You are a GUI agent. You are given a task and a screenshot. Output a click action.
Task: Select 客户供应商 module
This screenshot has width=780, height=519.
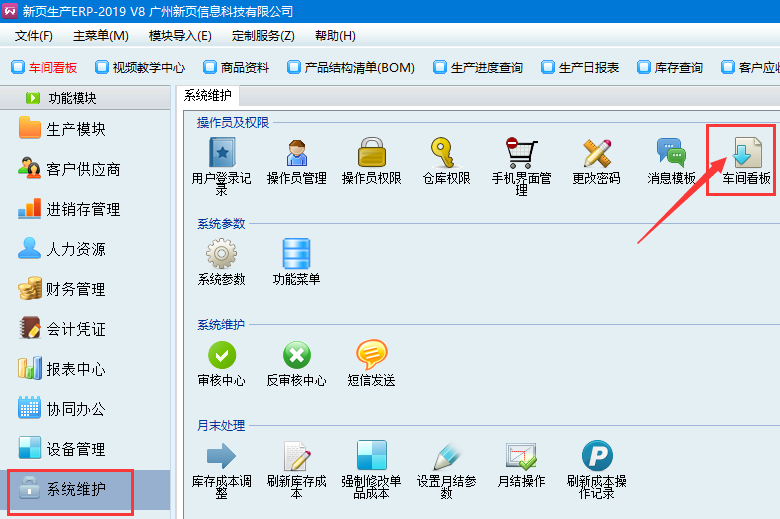[x=69, y=169]
